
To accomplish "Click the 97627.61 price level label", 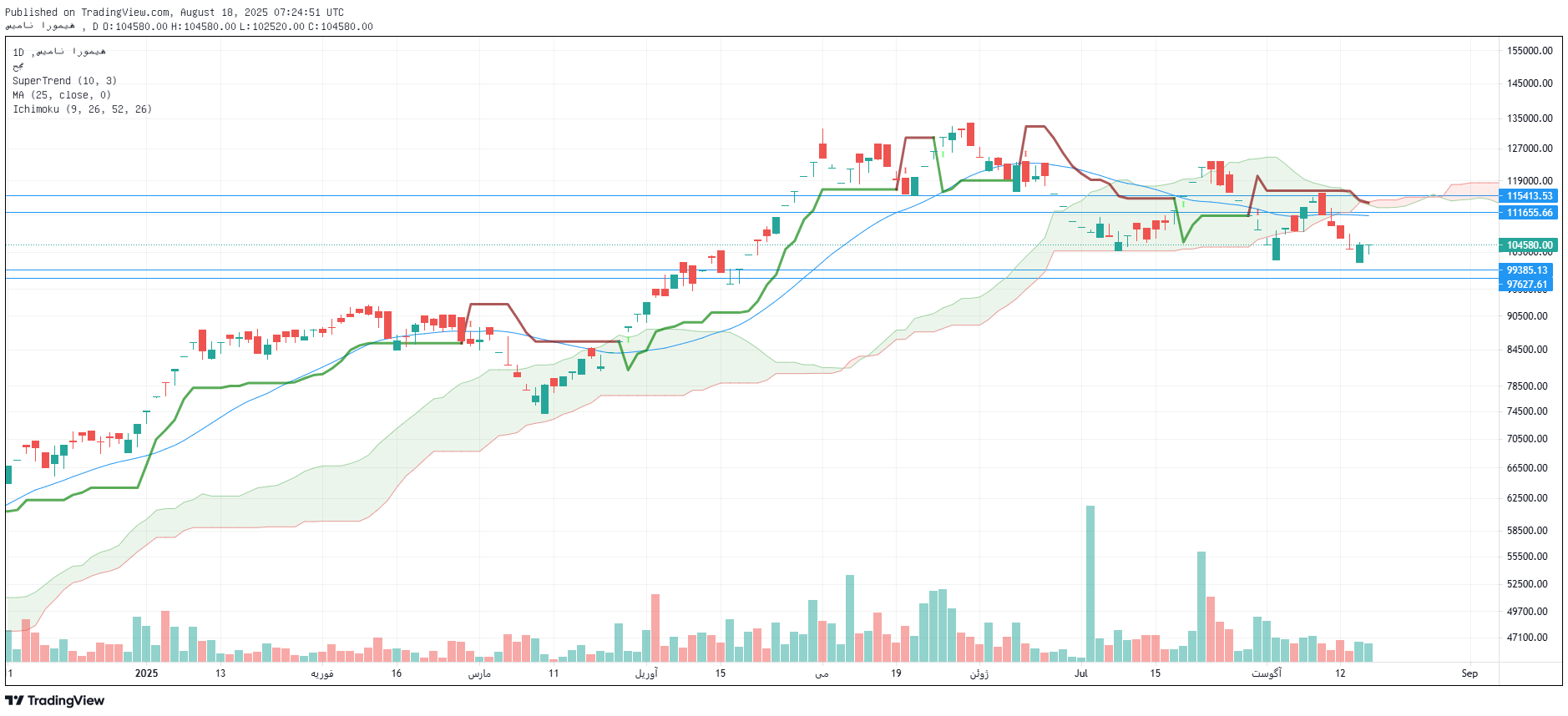I will (x=1526, y=285).
